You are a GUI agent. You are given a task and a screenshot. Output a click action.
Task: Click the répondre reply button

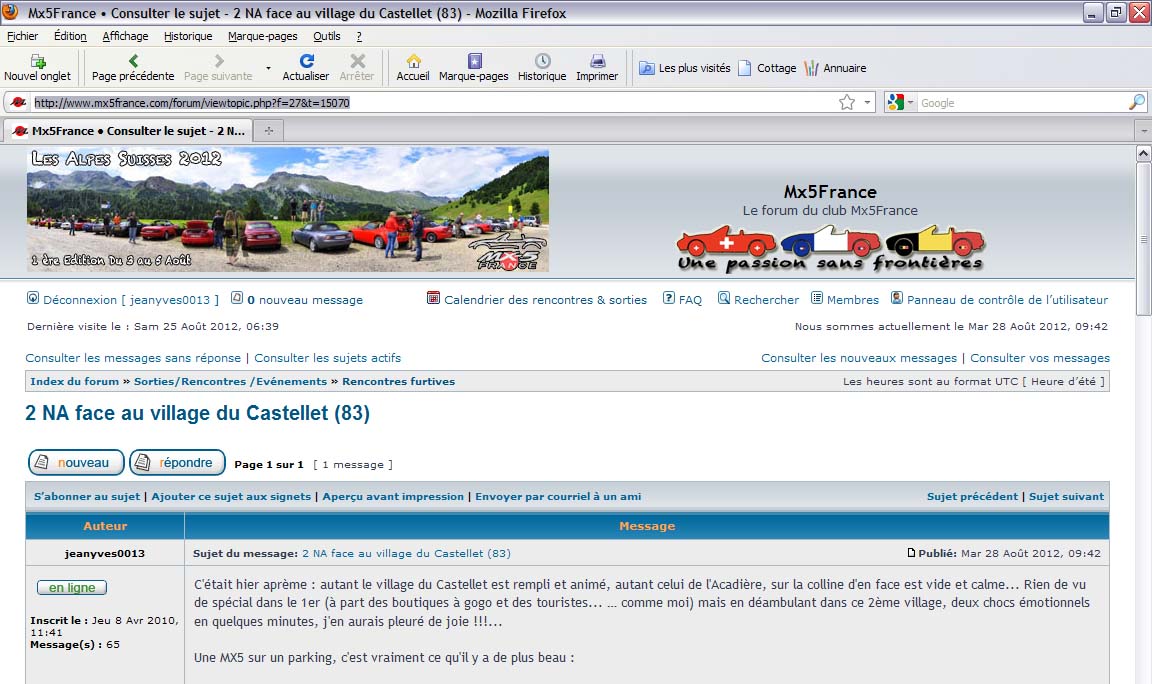pos(177,462)
